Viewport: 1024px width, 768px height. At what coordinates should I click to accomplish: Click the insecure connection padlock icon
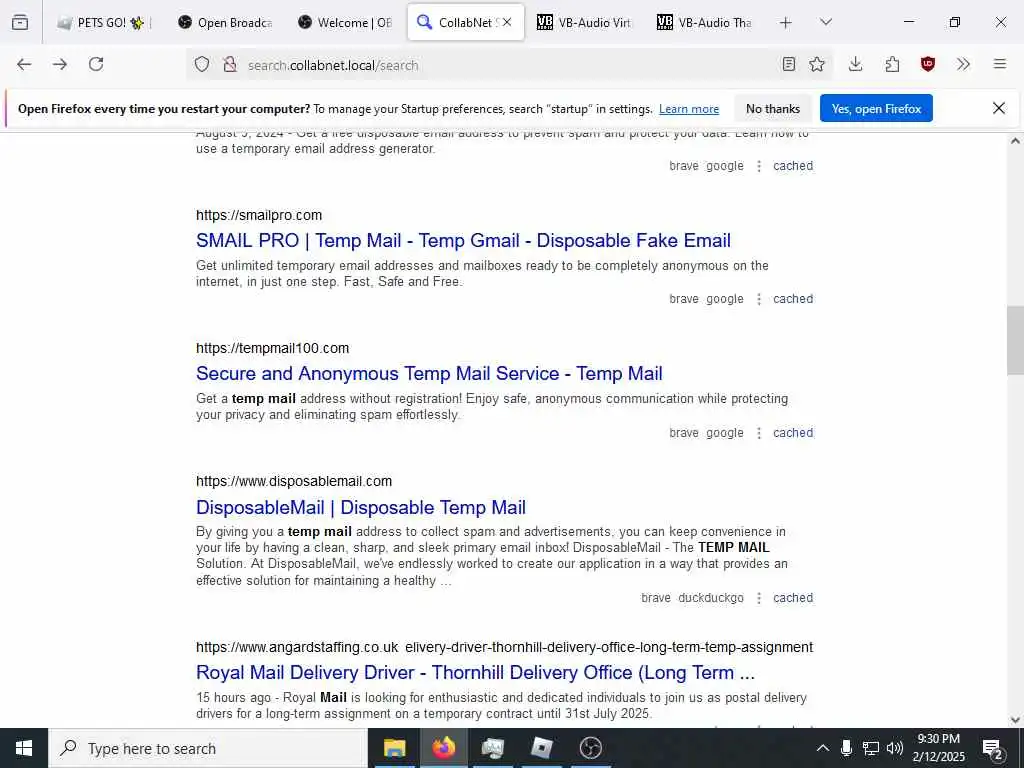click(x=229, y=65)
